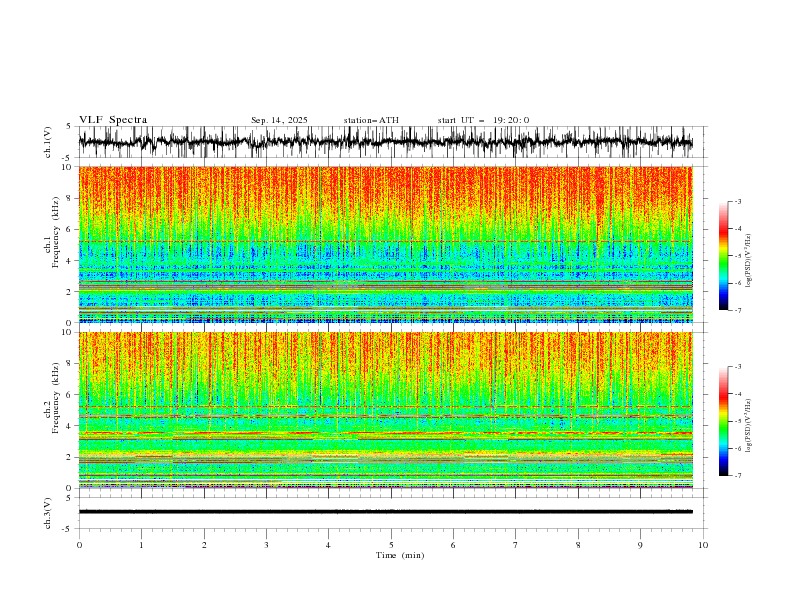
Task: Select the date 'Sep. 14, 2025' label
Action: [279, 120]
